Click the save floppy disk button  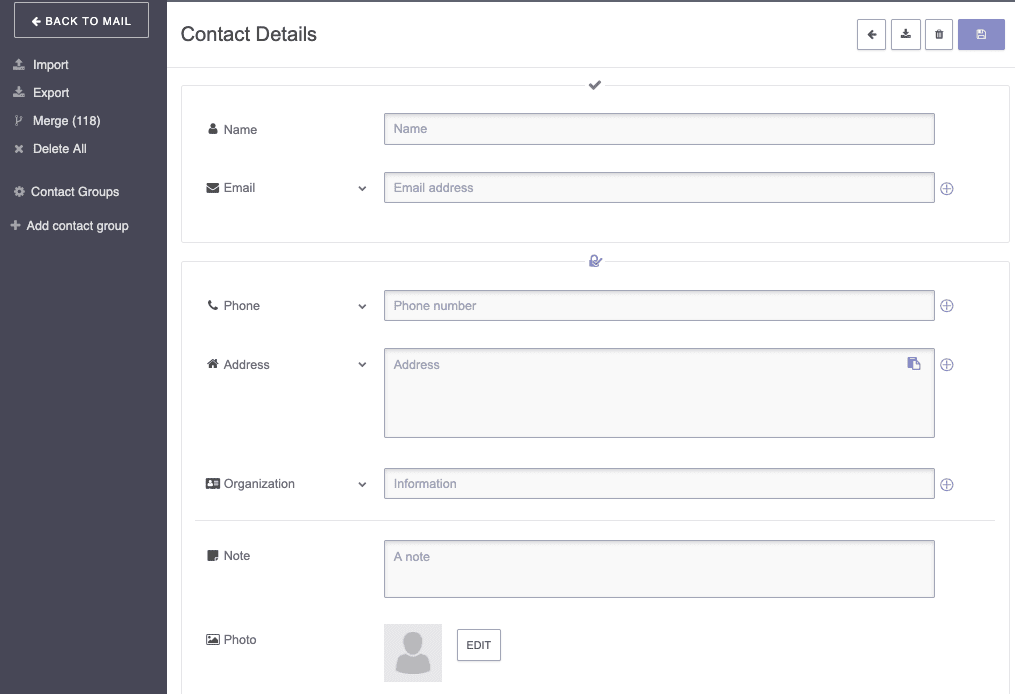981,34
